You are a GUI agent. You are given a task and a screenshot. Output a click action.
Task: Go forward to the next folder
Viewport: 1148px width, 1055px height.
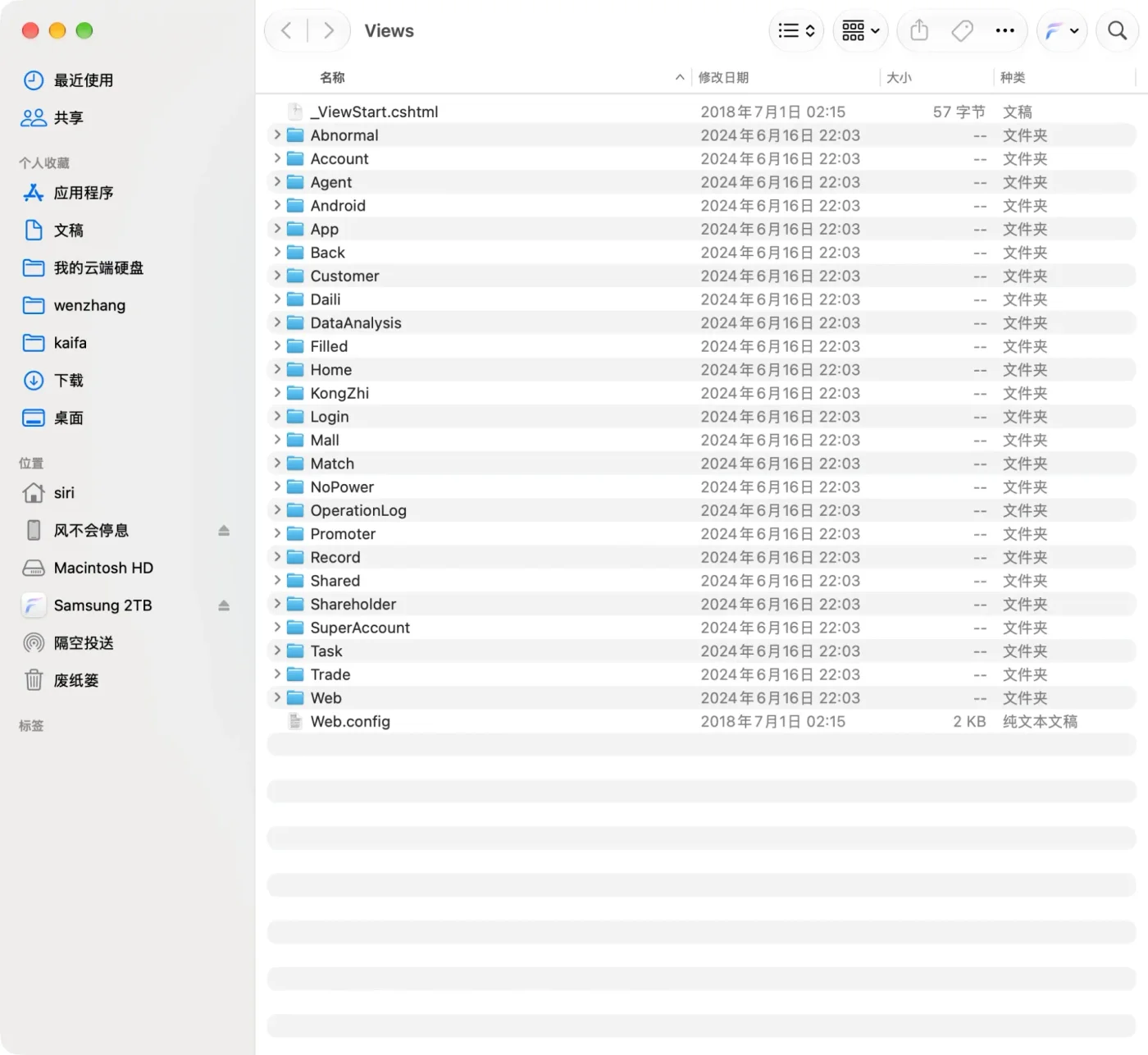pyautogui.click(x=329, y=31)
